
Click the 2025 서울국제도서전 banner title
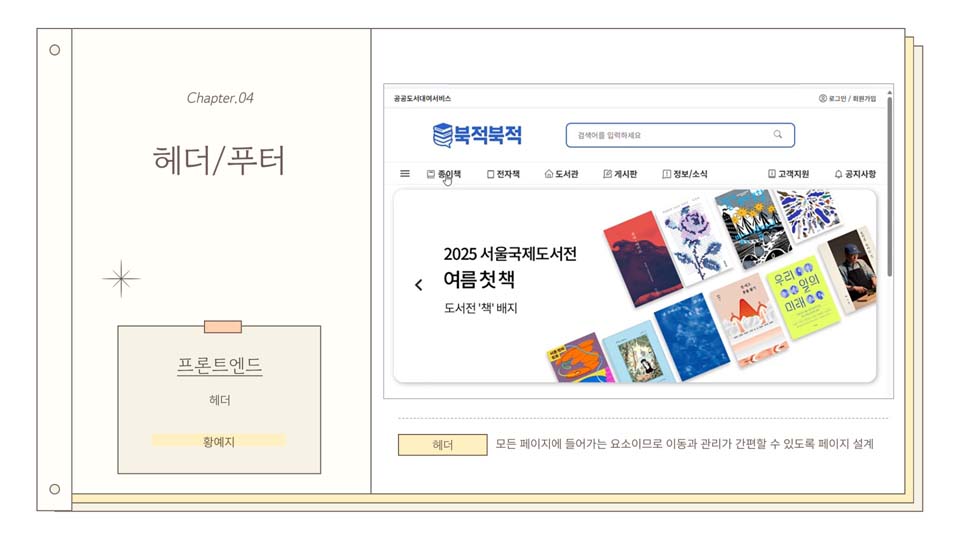[x=510, y=253]
